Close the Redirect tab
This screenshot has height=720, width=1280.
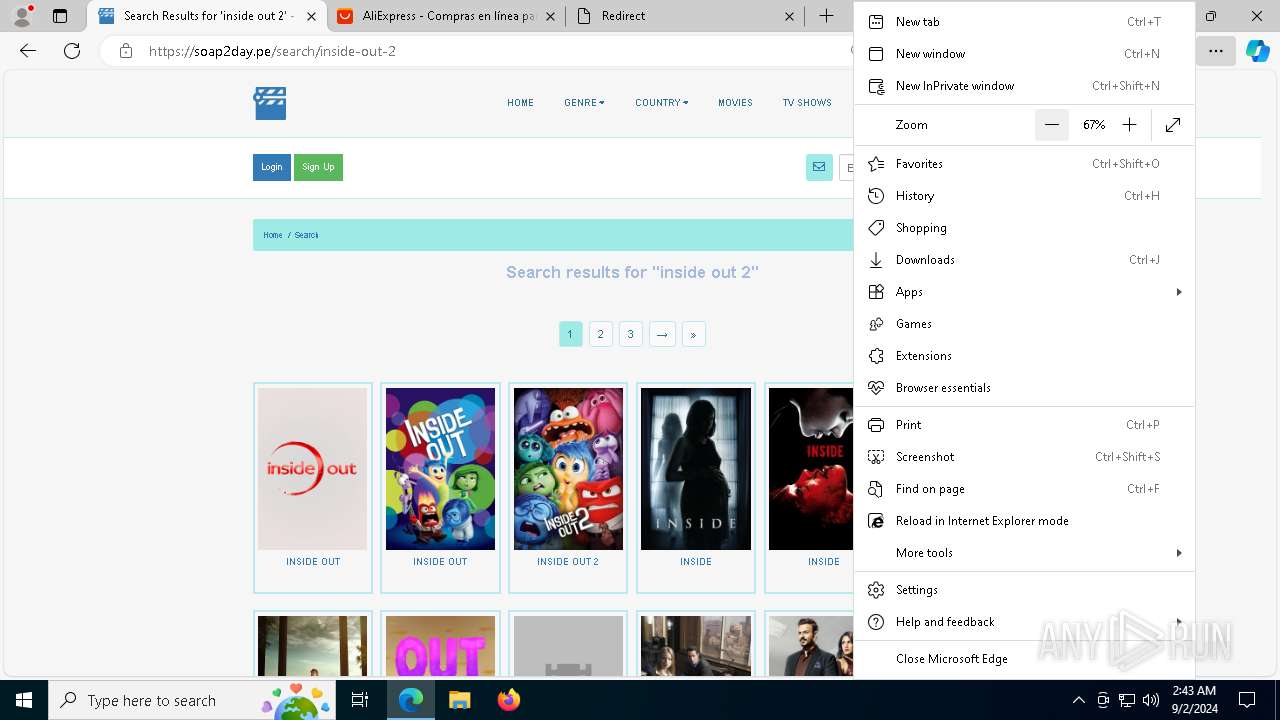coord(790,16)
